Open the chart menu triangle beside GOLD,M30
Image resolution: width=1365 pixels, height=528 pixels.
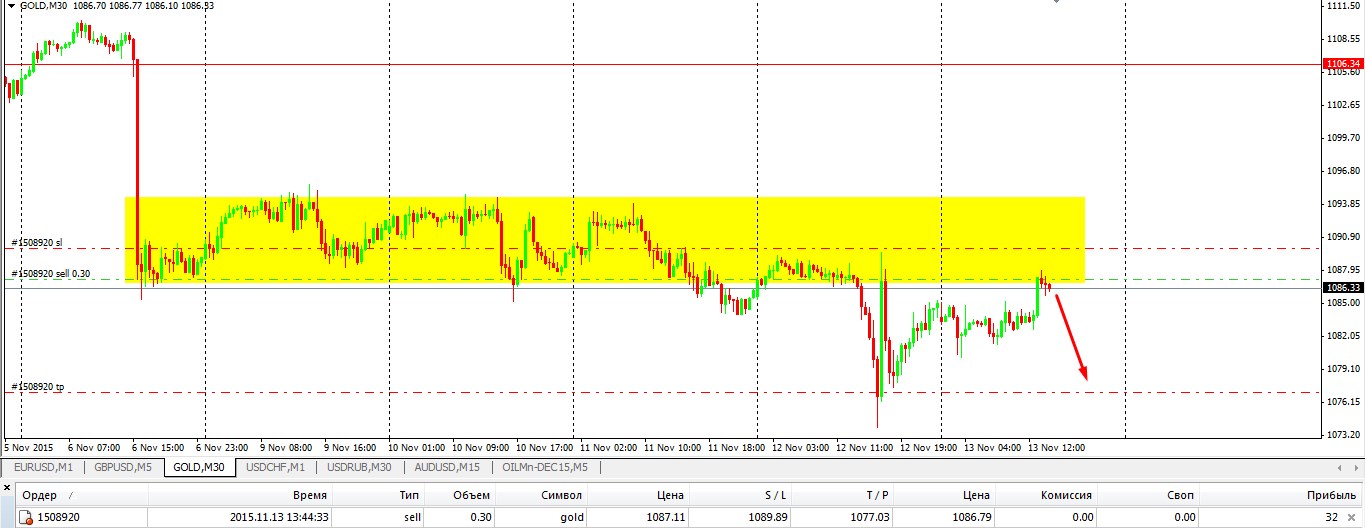point(10,5)
